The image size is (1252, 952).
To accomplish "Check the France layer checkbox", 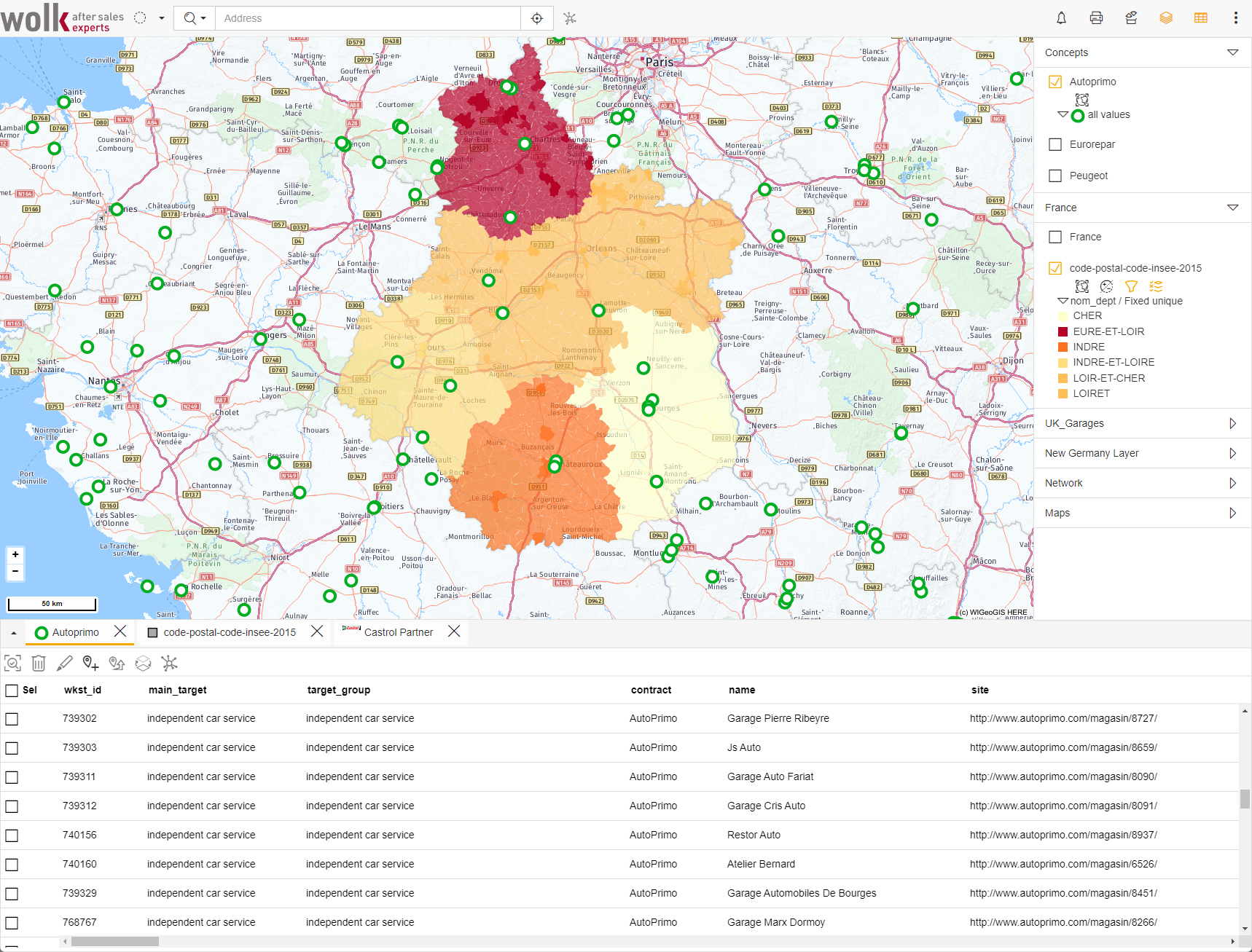I will (1055, 237).
